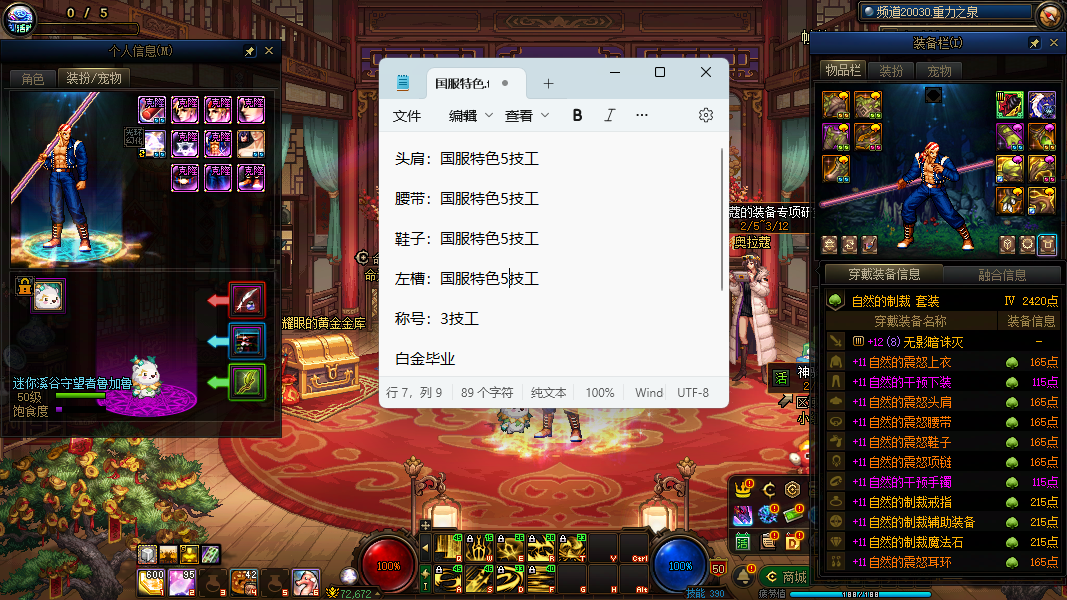The height and width of the screenshot is (600, 1067).
Task: Open the 商城 shop button
Action: click(x=785, y=577)
